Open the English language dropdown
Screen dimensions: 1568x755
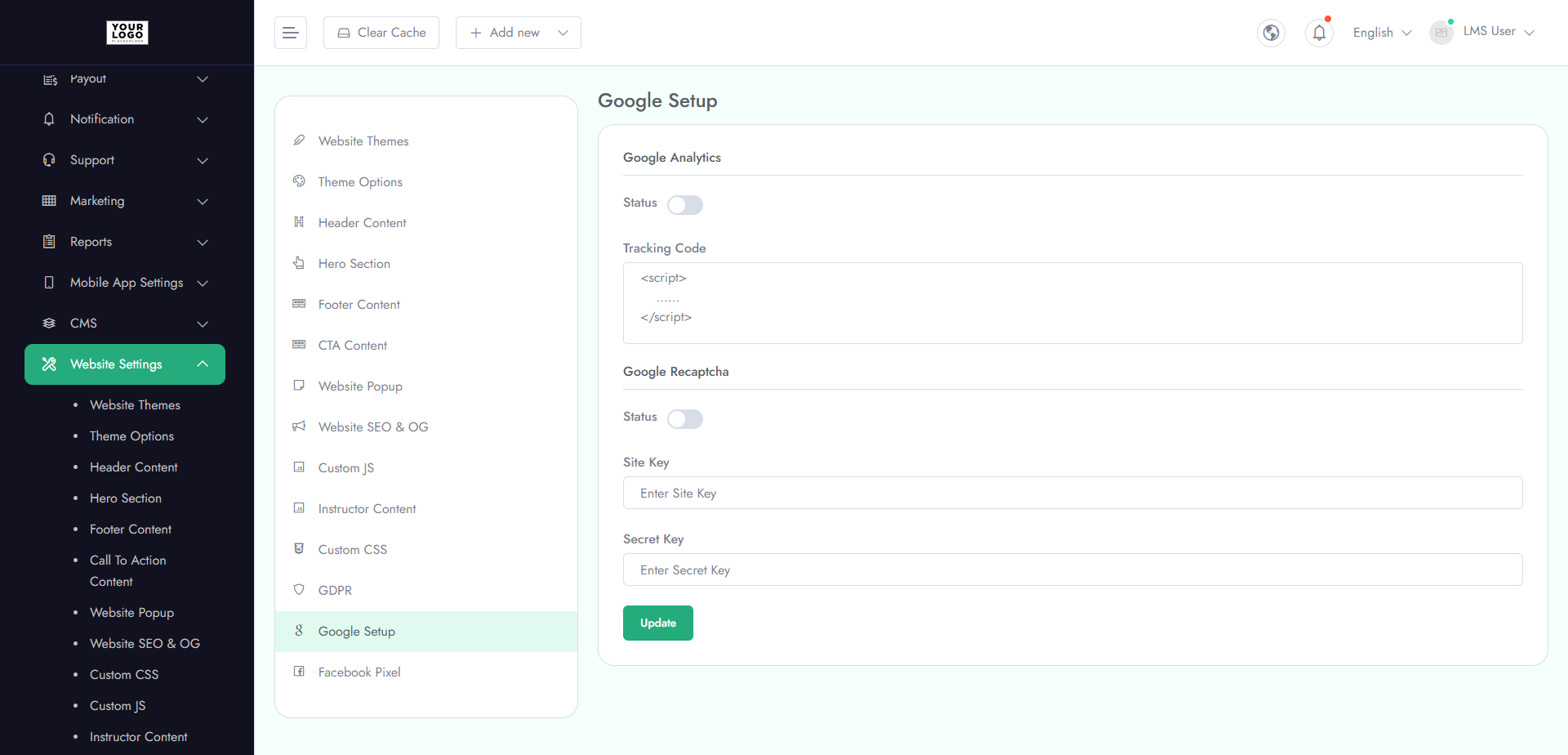pos(1382,33)
